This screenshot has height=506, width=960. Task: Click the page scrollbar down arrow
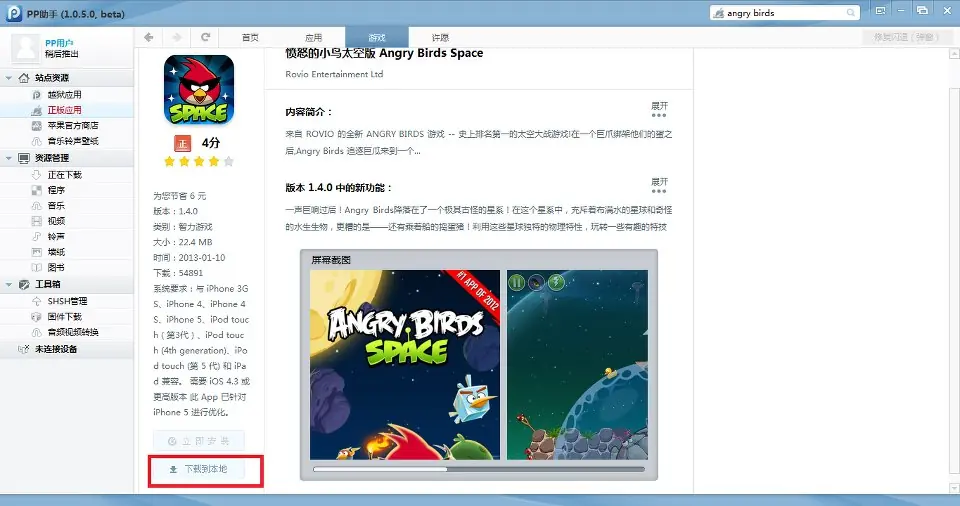(x=954, y=488)
